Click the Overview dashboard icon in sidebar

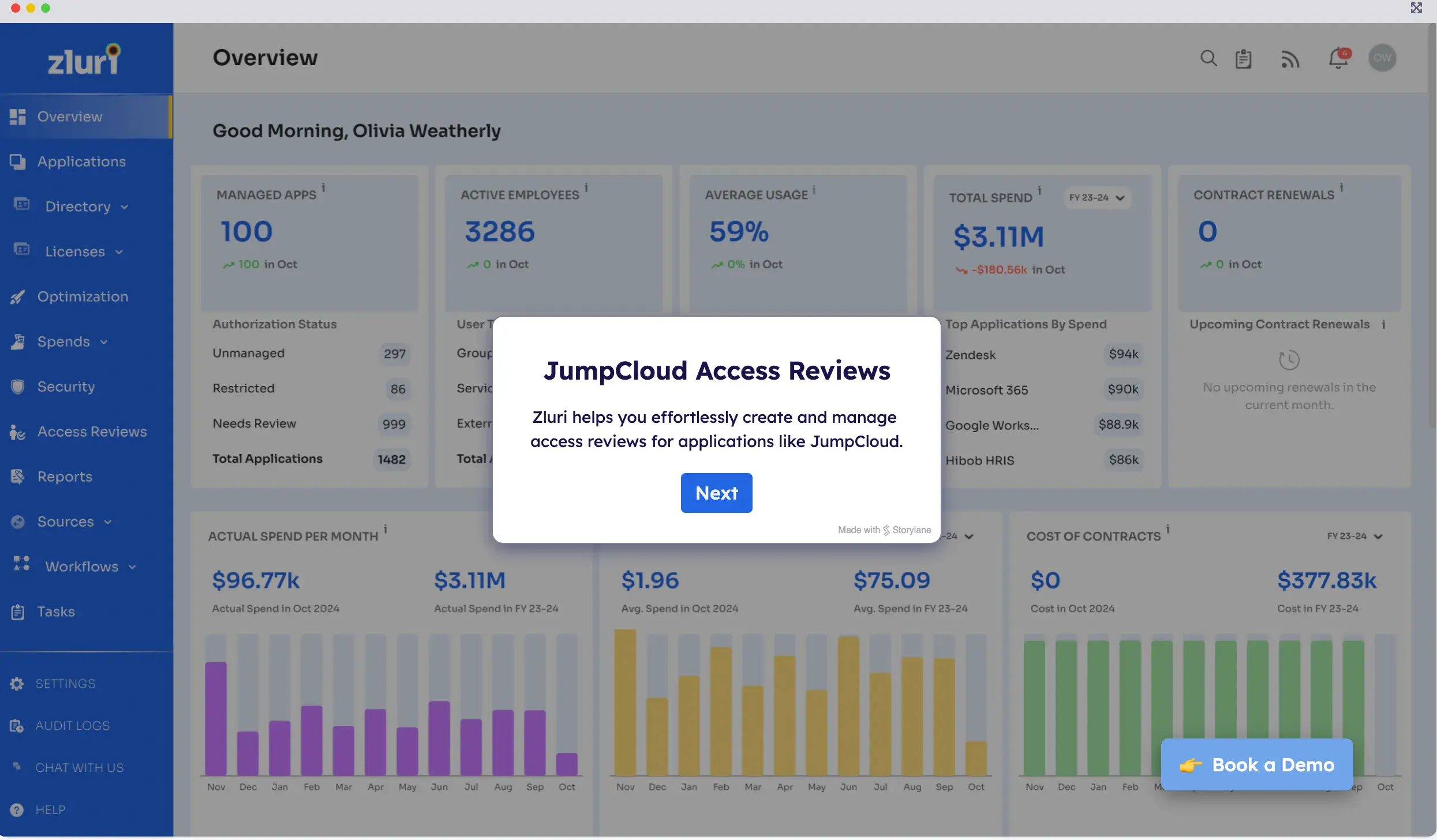pos(18,117)
